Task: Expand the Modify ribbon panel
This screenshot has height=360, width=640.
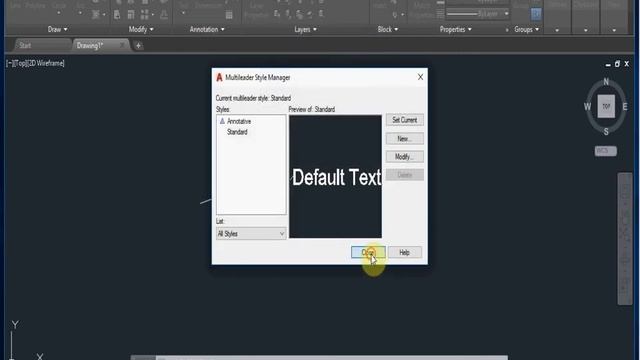Action: [141, 29]
